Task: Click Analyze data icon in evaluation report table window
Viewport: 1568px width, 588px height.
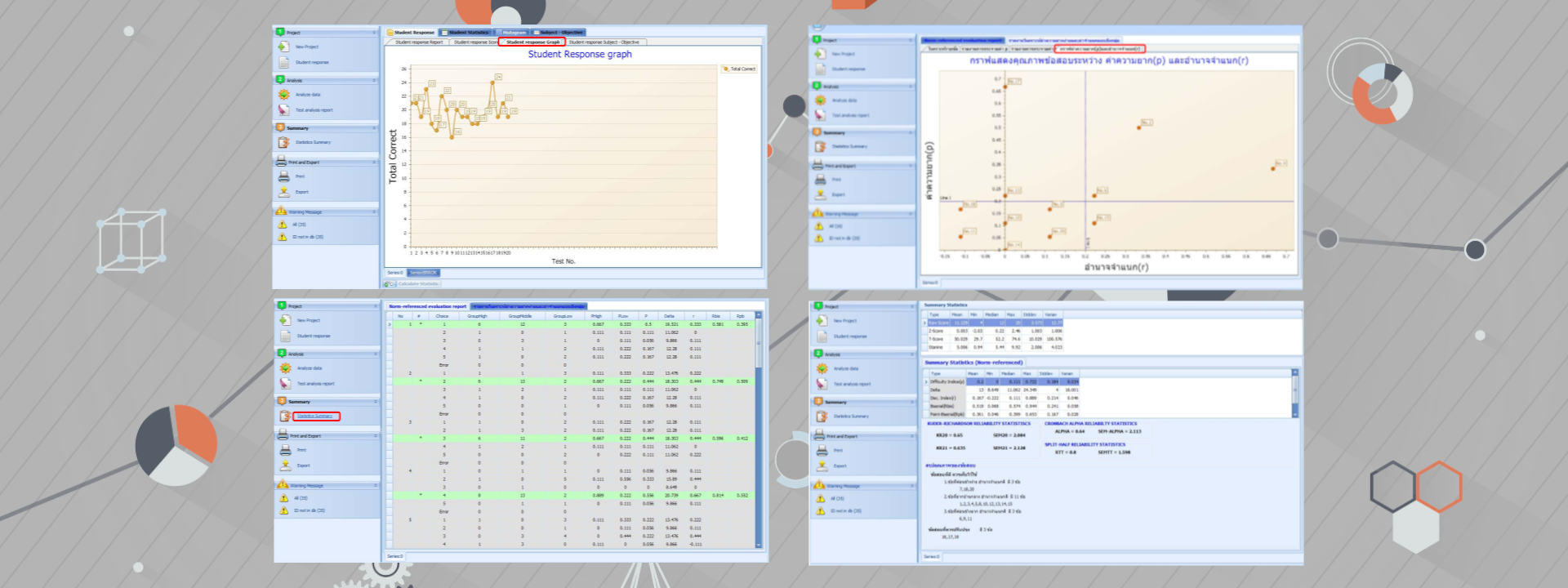Action: [x=285, y=368]
